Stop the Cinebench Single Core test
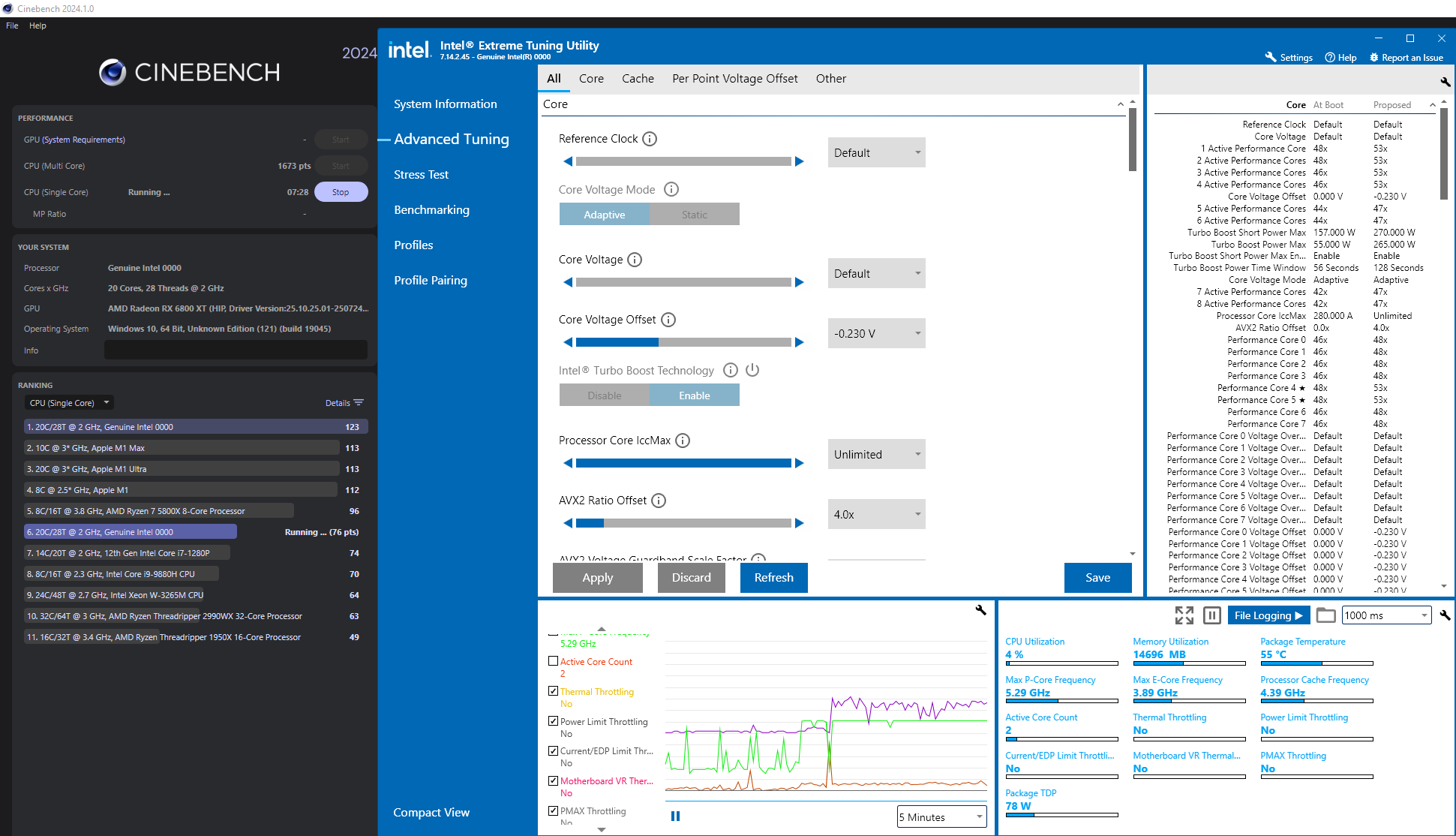The image size is (1456, 836). [x=341, y=192]
